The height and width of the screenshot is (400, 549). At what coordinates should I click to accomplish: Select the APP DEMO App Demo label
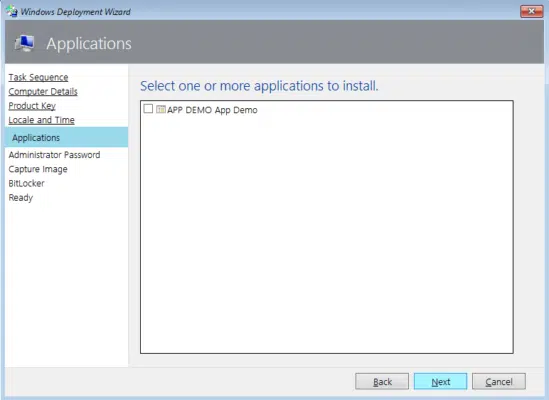[212, 110]
